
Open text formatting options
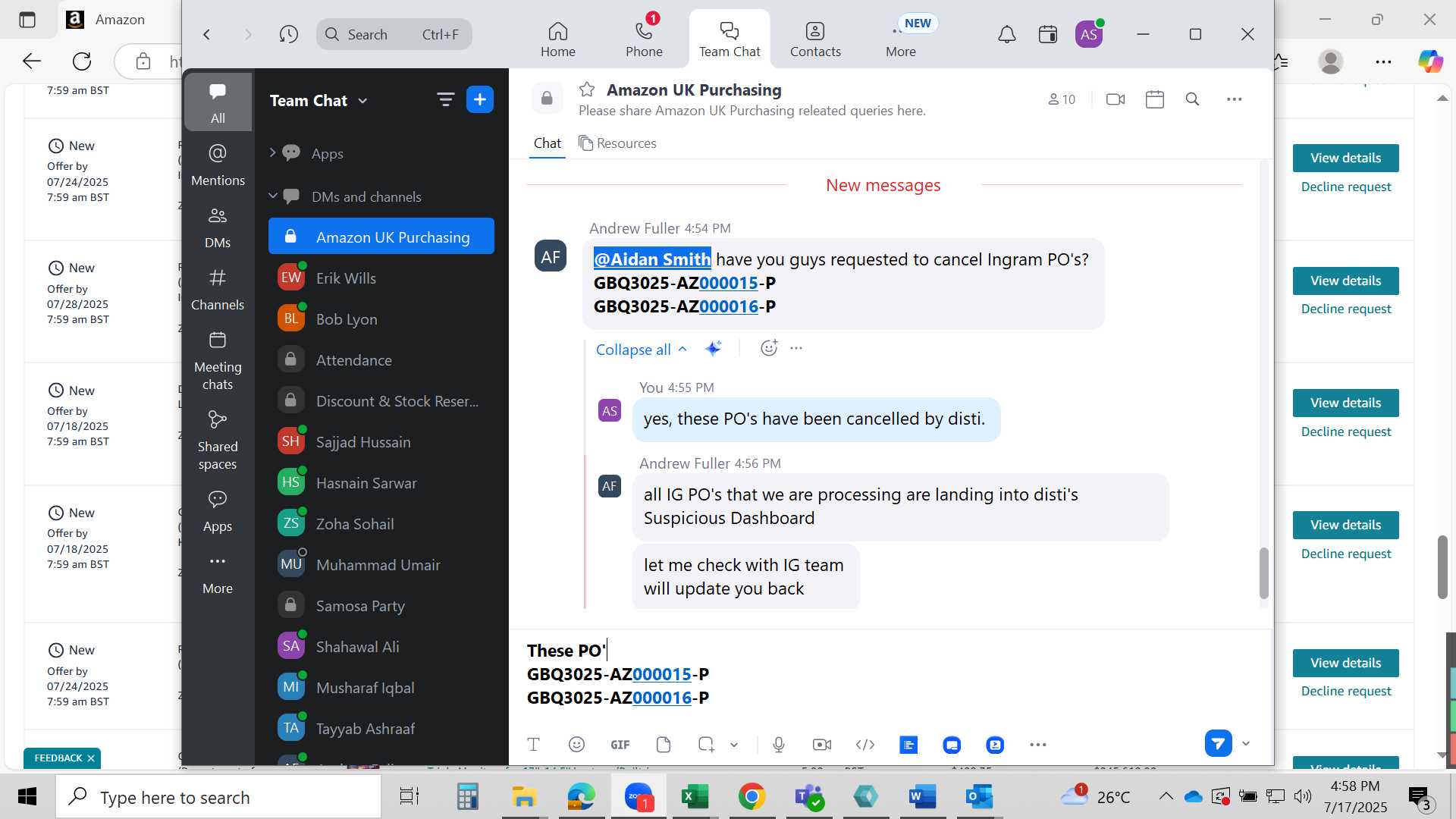pos(533,745)
